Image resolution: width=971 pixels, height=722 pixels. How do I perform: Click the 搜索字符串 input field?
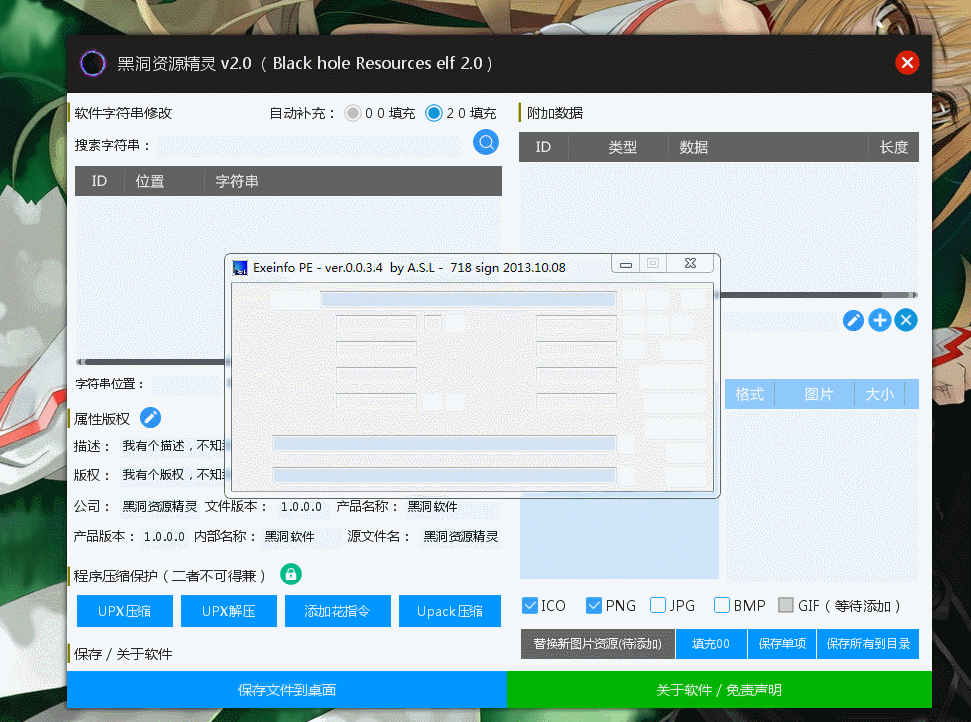pyautogui.click(x=308, y=146)
